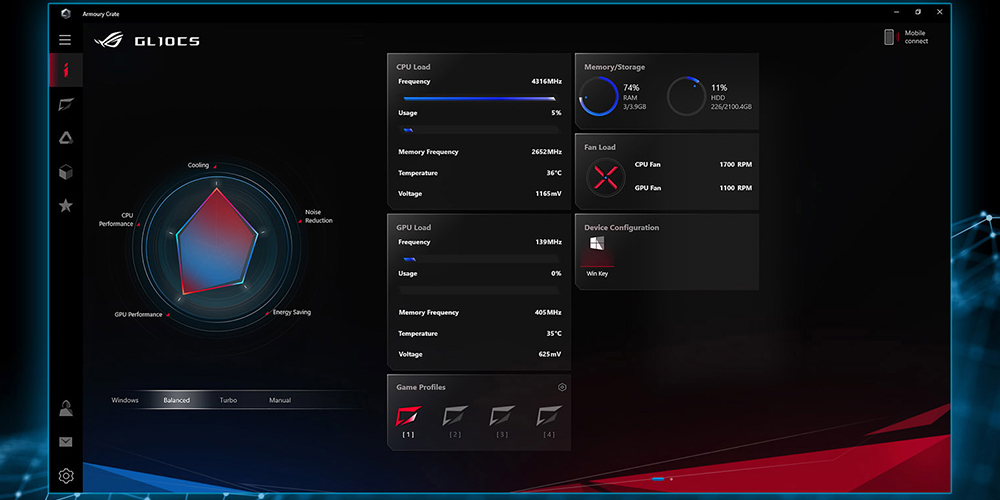This screenshot has width=1000, height=500.
Task: Click the Fan Load panel title
Action: point(600,147)
